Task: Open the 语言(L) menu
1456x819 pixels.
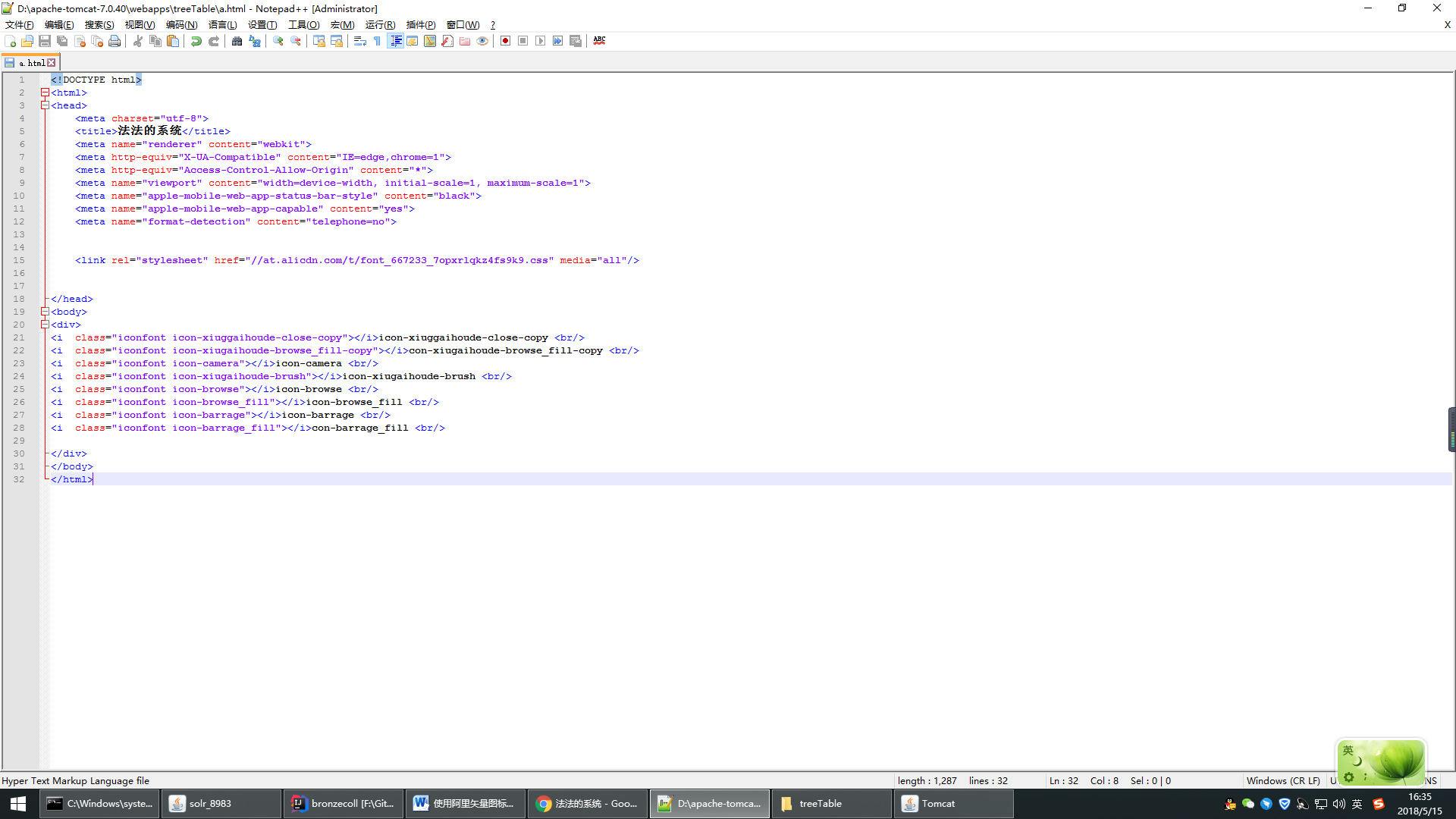Action: (x=222, y=25)
